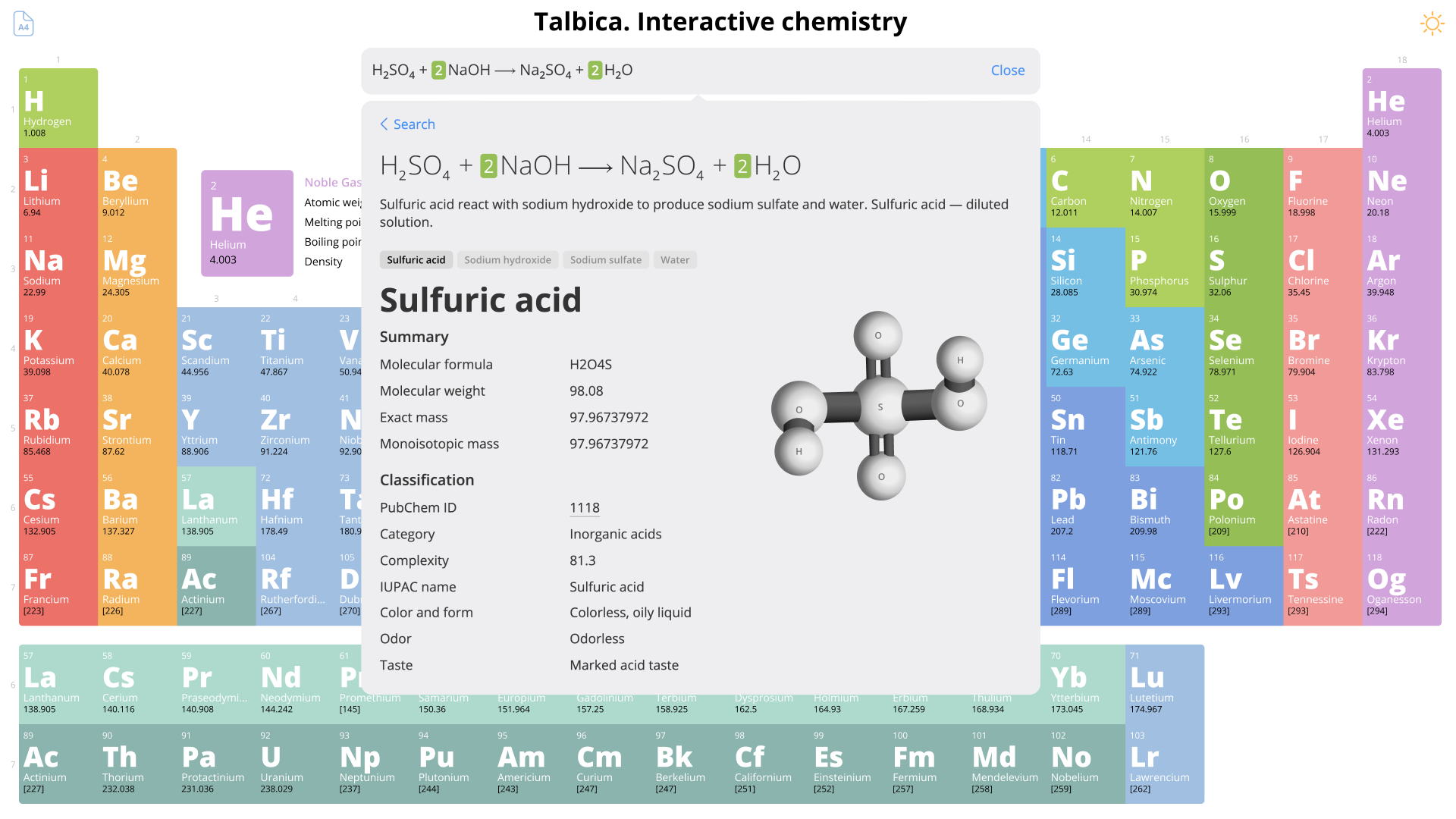
Task: Switch to the Sodium hydroxide tab
Action: click(x=507, y=260)
